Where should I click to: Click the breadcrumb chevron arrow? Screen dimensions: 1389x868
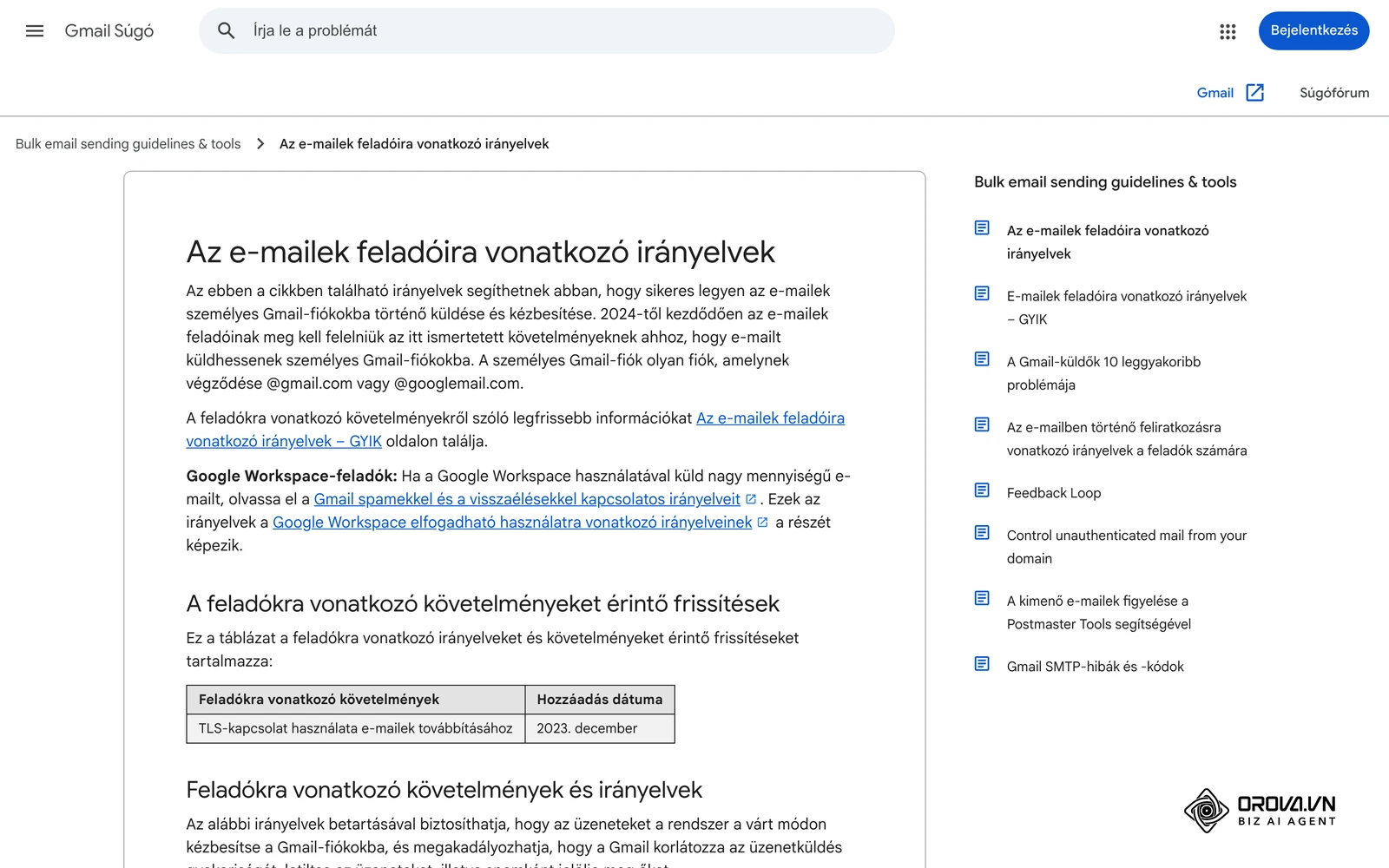[x=260, y=144]
